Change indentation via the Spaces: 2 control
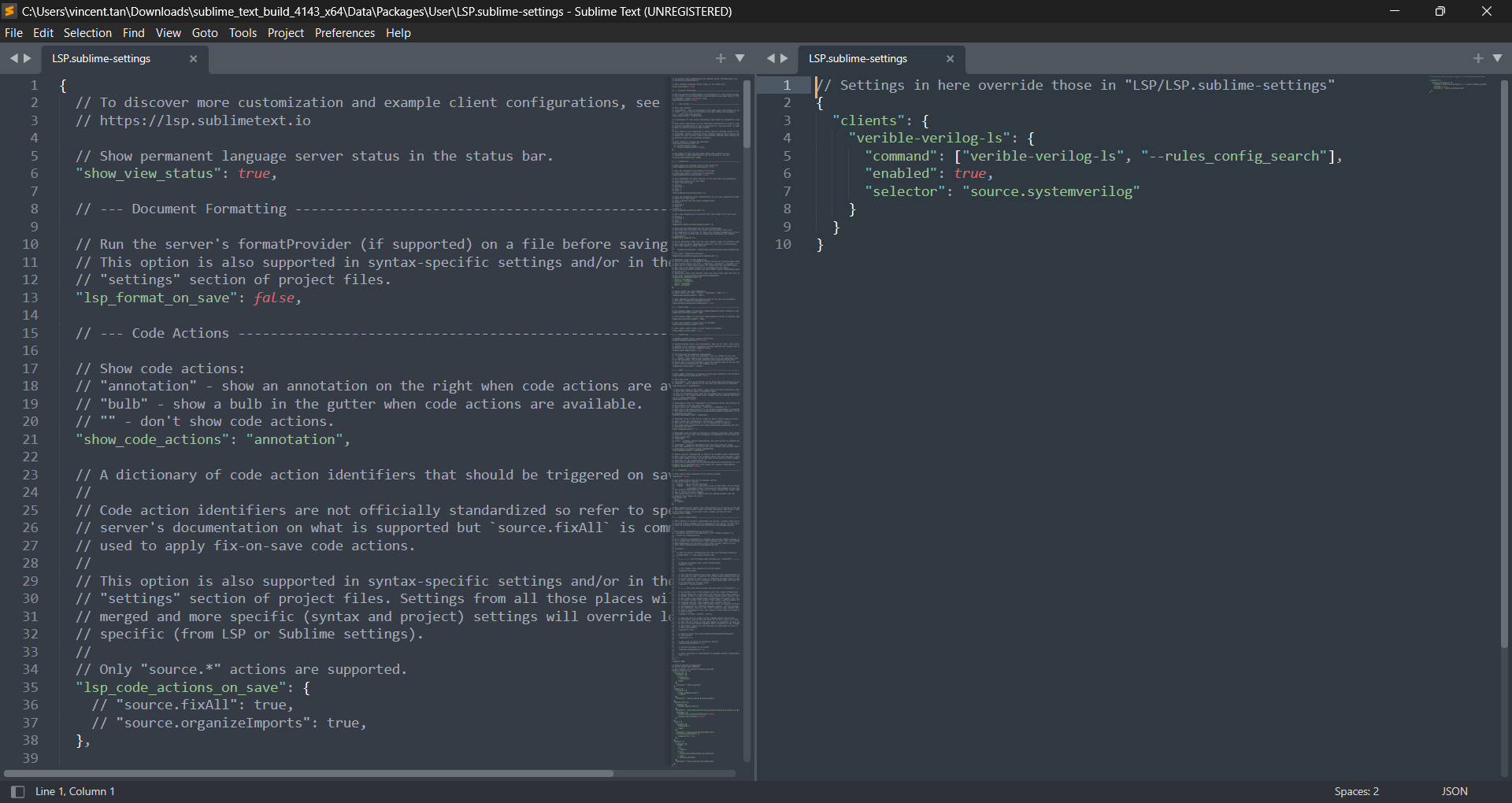Viewport: 1512px width, 803px height. (1356, 791)
